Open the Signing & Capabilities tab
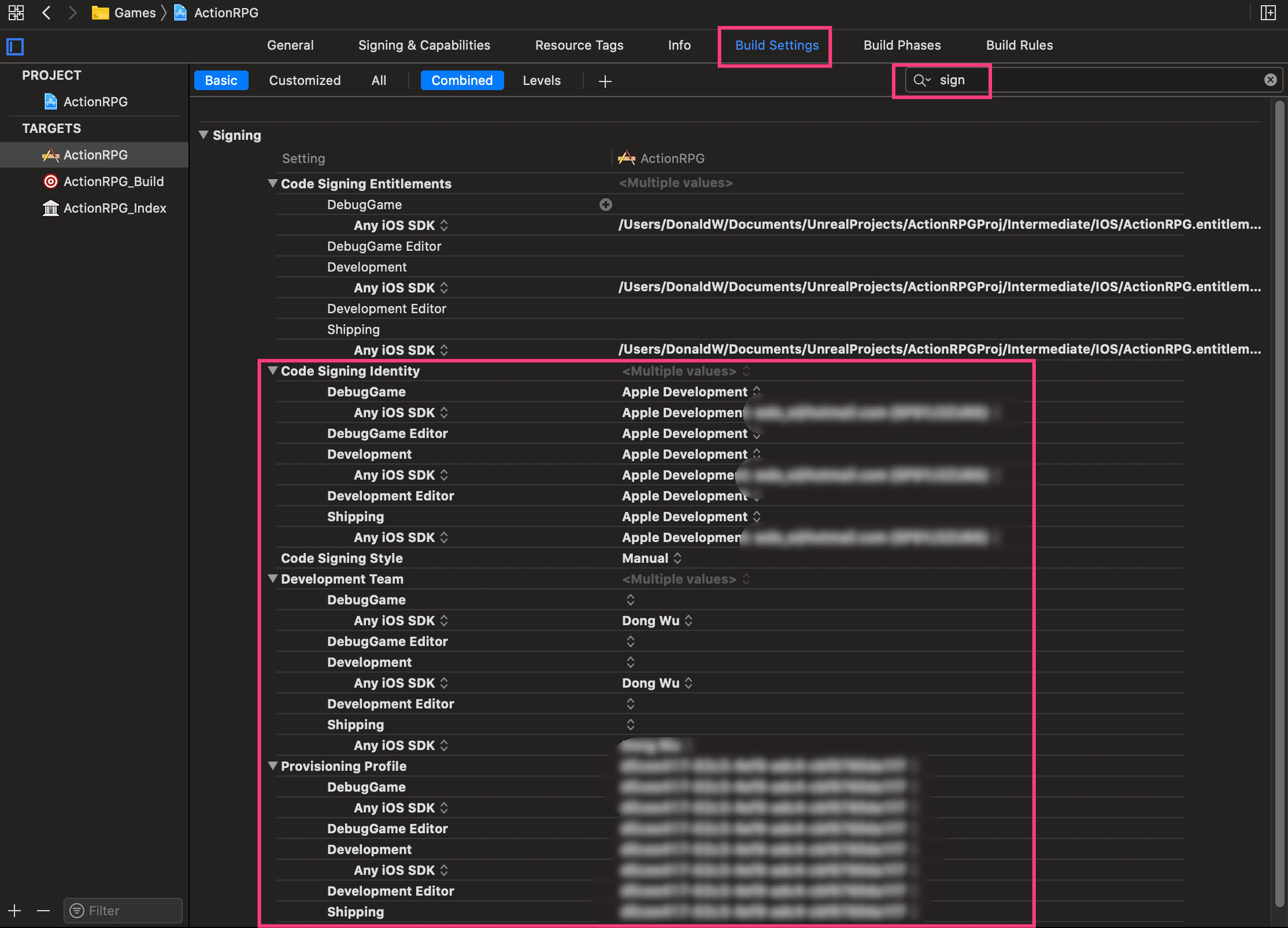 coord(424,45)
